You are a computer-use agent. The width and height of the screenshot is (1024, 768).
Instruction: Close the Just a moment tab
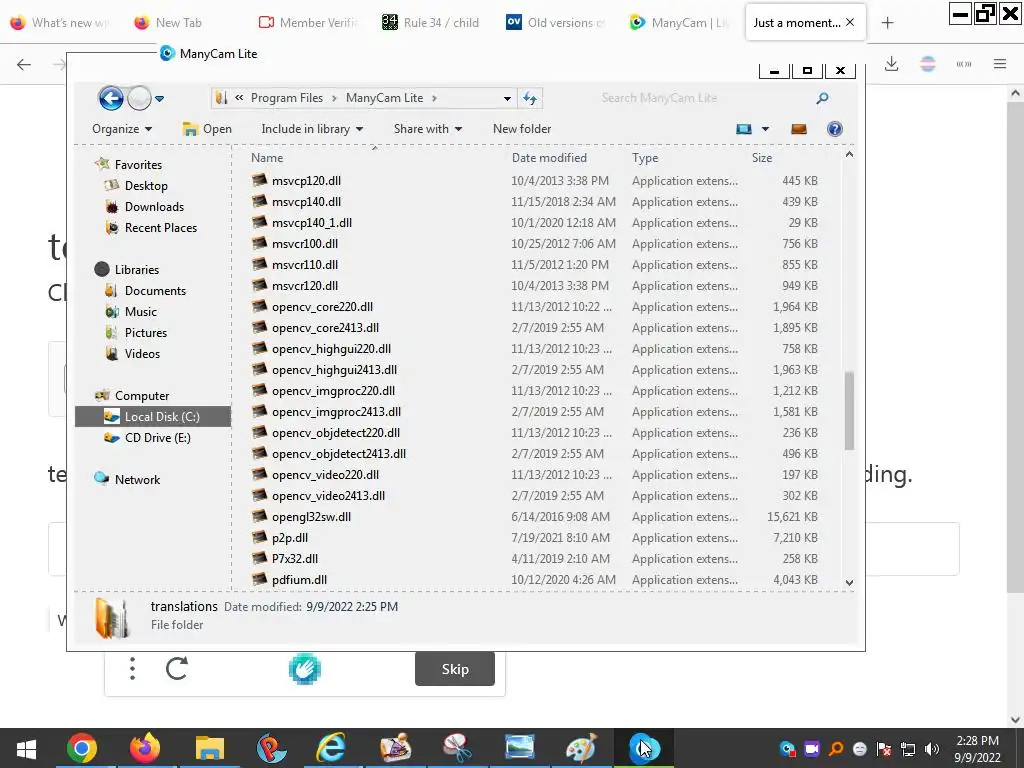point(850,22)
